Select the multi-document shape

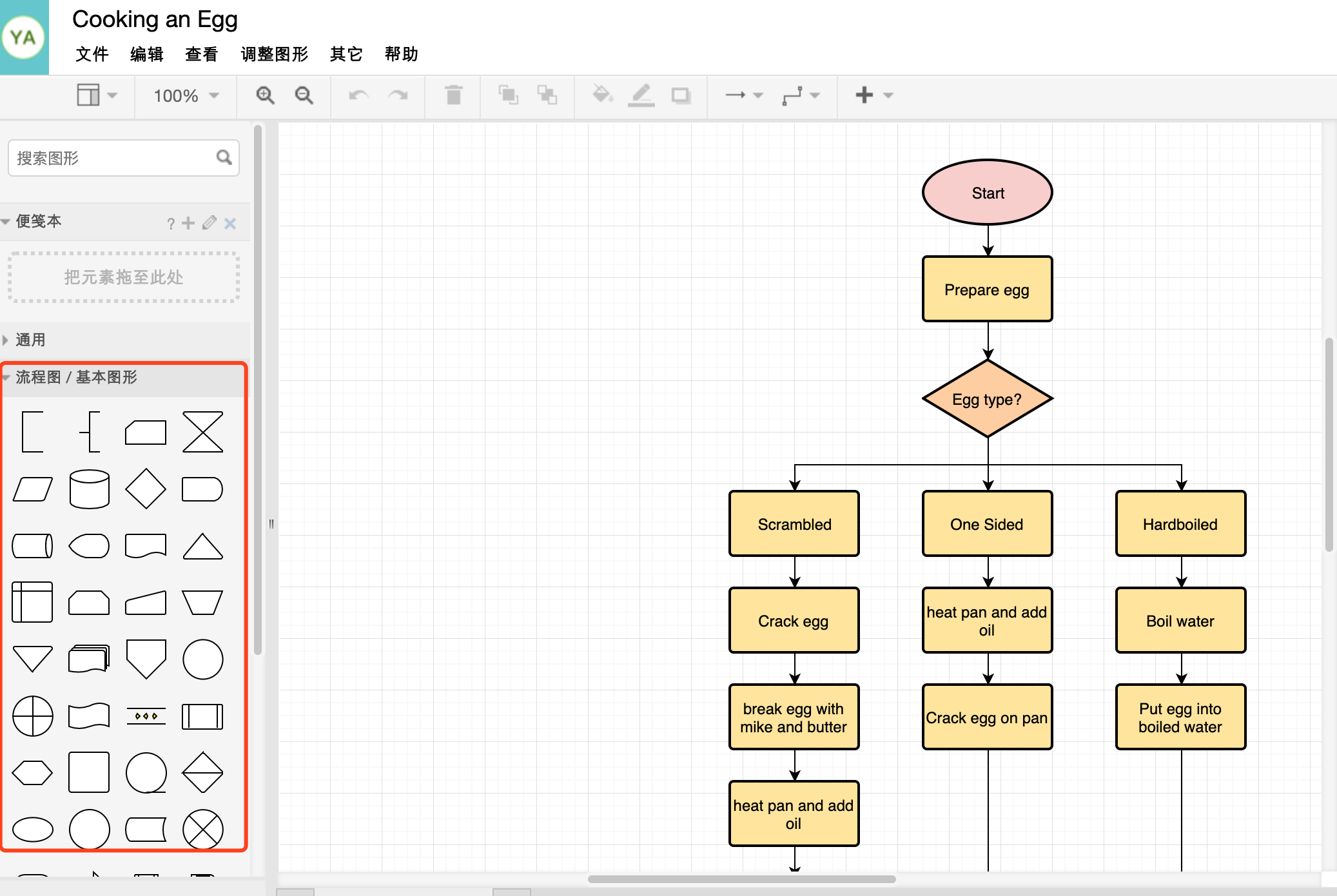(89, 659)
